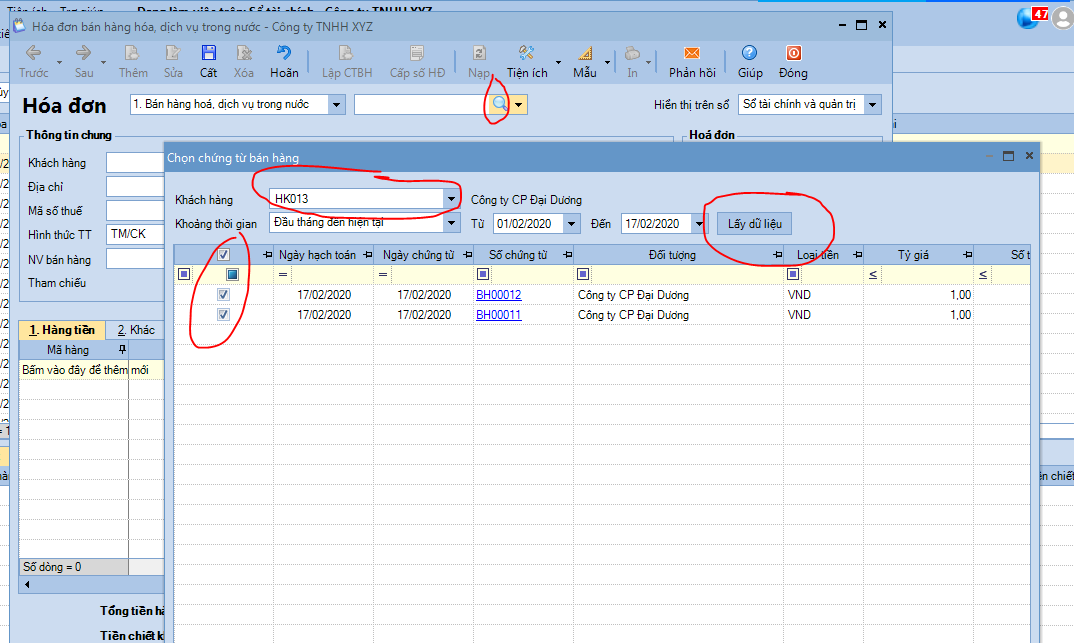This screenshot has height=643, width=1074.
Task: Click the Hoãn (undo) toolbar icon
Action: point(284,54)
